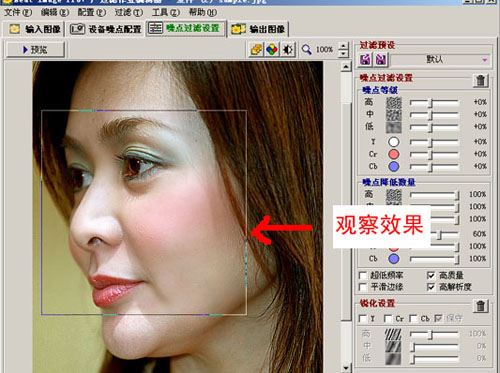Click the 噪点等级 Cr slider
This screenshot has height=373, width=500.
pyautogui.click(x=434, y=154)
